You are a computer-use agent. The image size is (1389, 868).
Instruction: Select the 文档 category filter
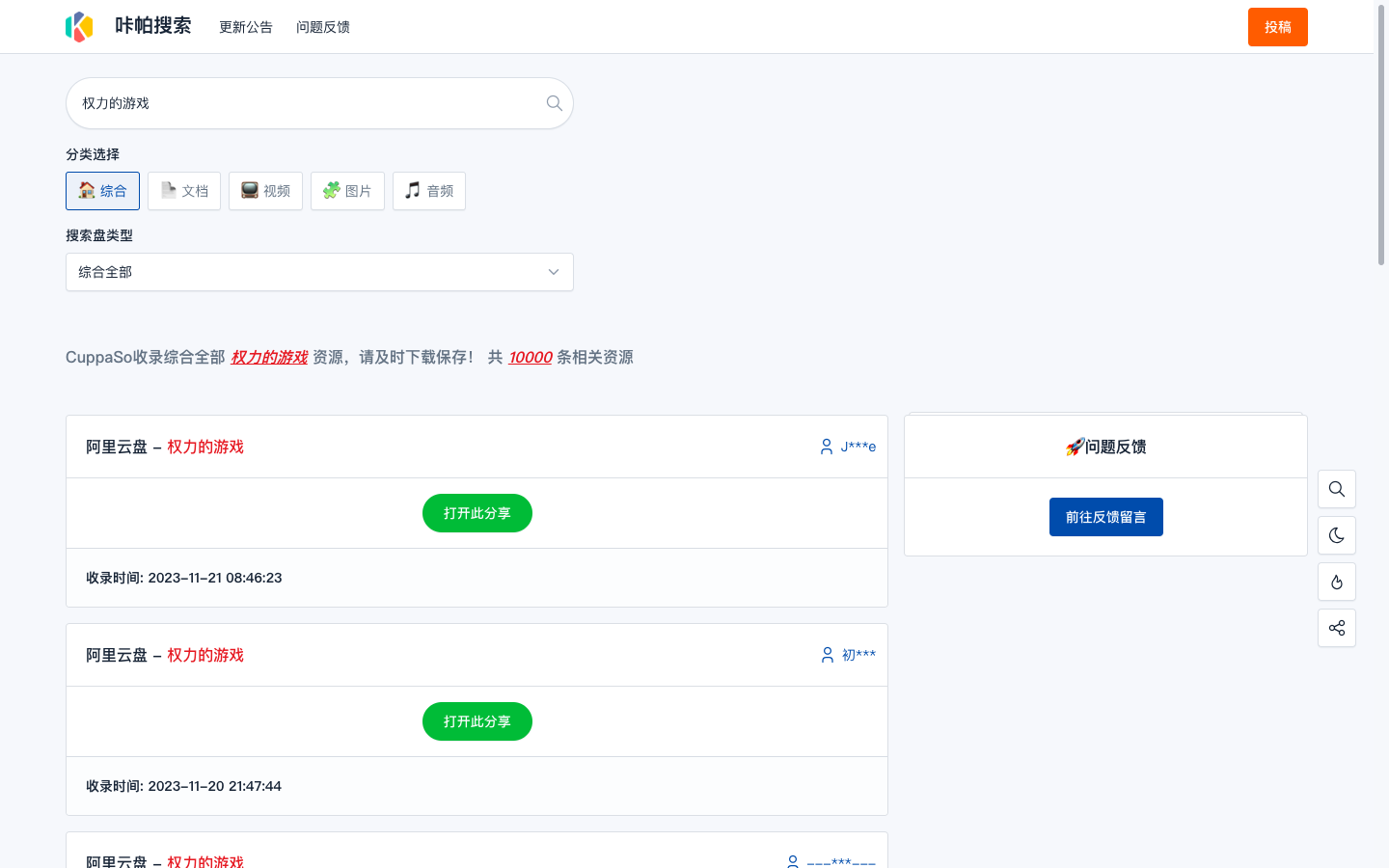pyautogui.click(x=184, y=191)
